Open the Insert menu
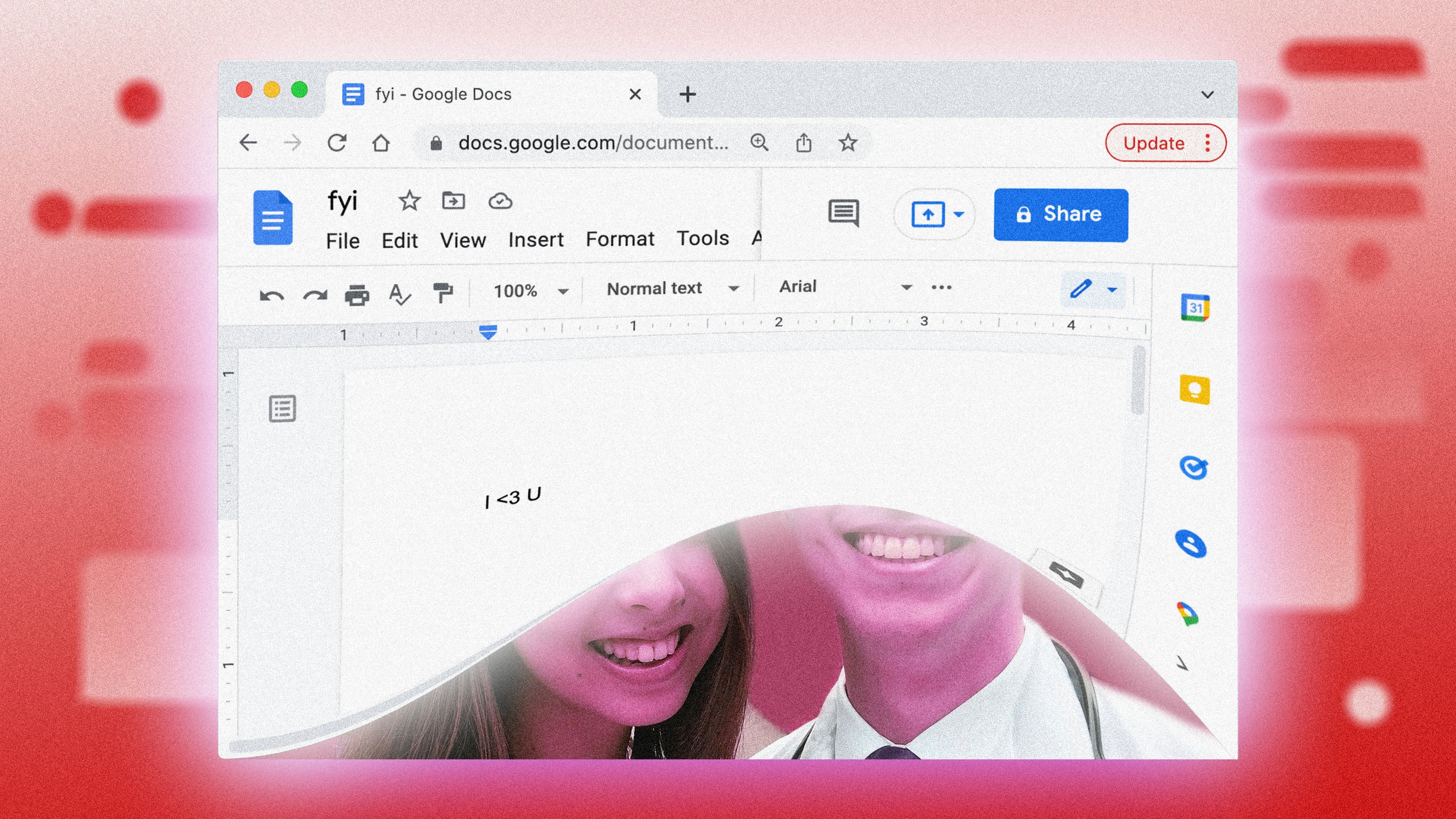This screenshot has width=1456, height=819. 536,240
